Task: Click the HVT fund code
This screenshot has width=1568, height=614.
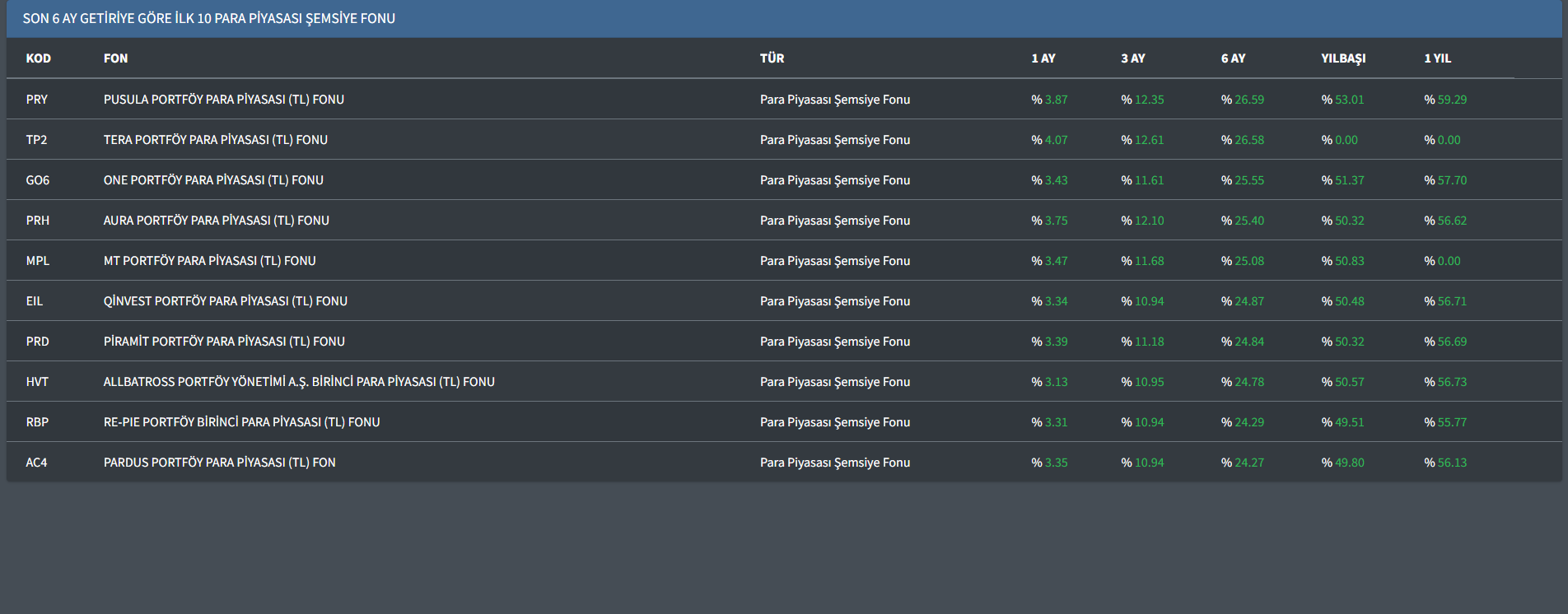Action: tap(37, 382)
